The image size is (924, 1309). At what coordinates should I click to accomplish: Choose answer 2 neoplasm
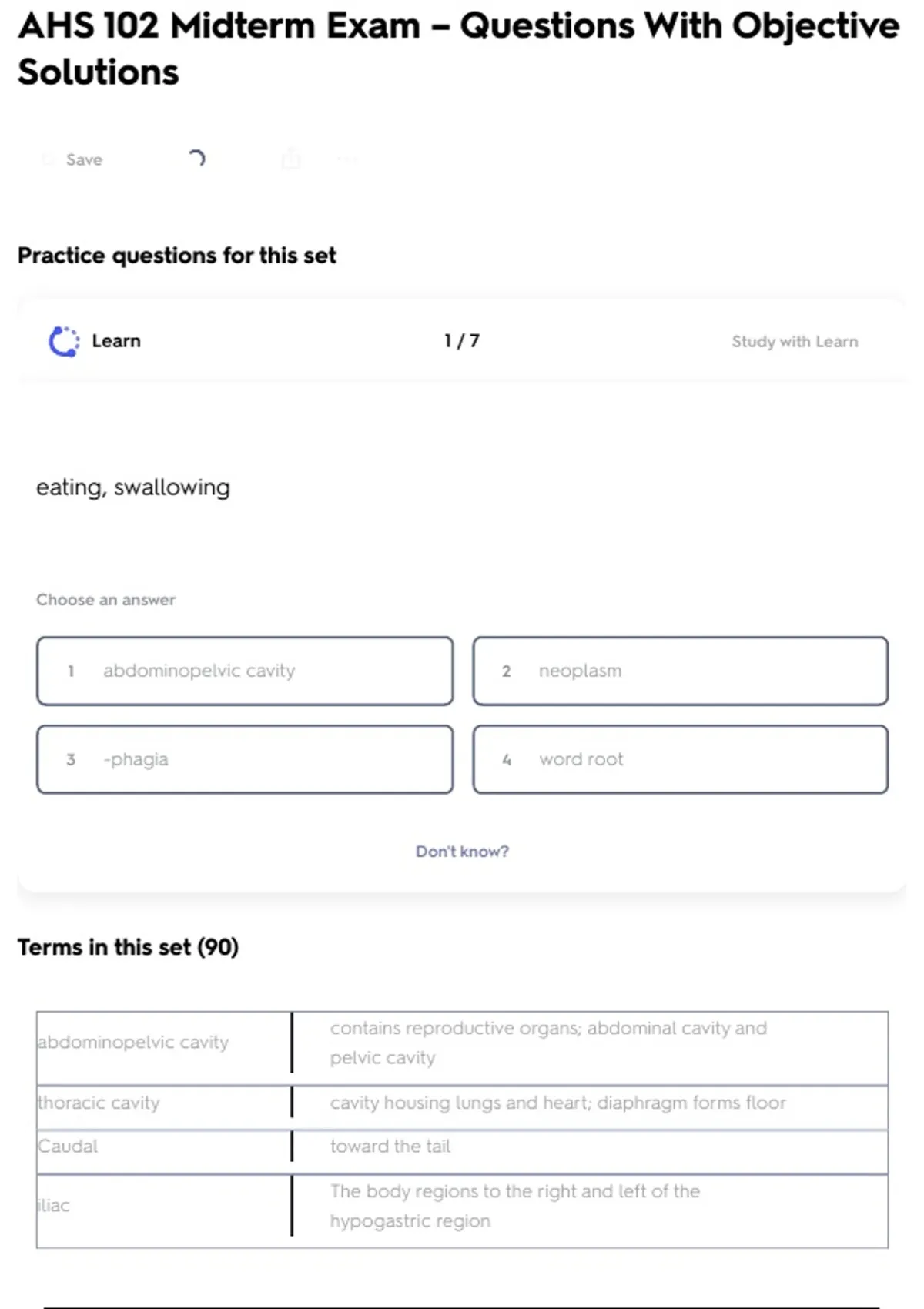680,671
